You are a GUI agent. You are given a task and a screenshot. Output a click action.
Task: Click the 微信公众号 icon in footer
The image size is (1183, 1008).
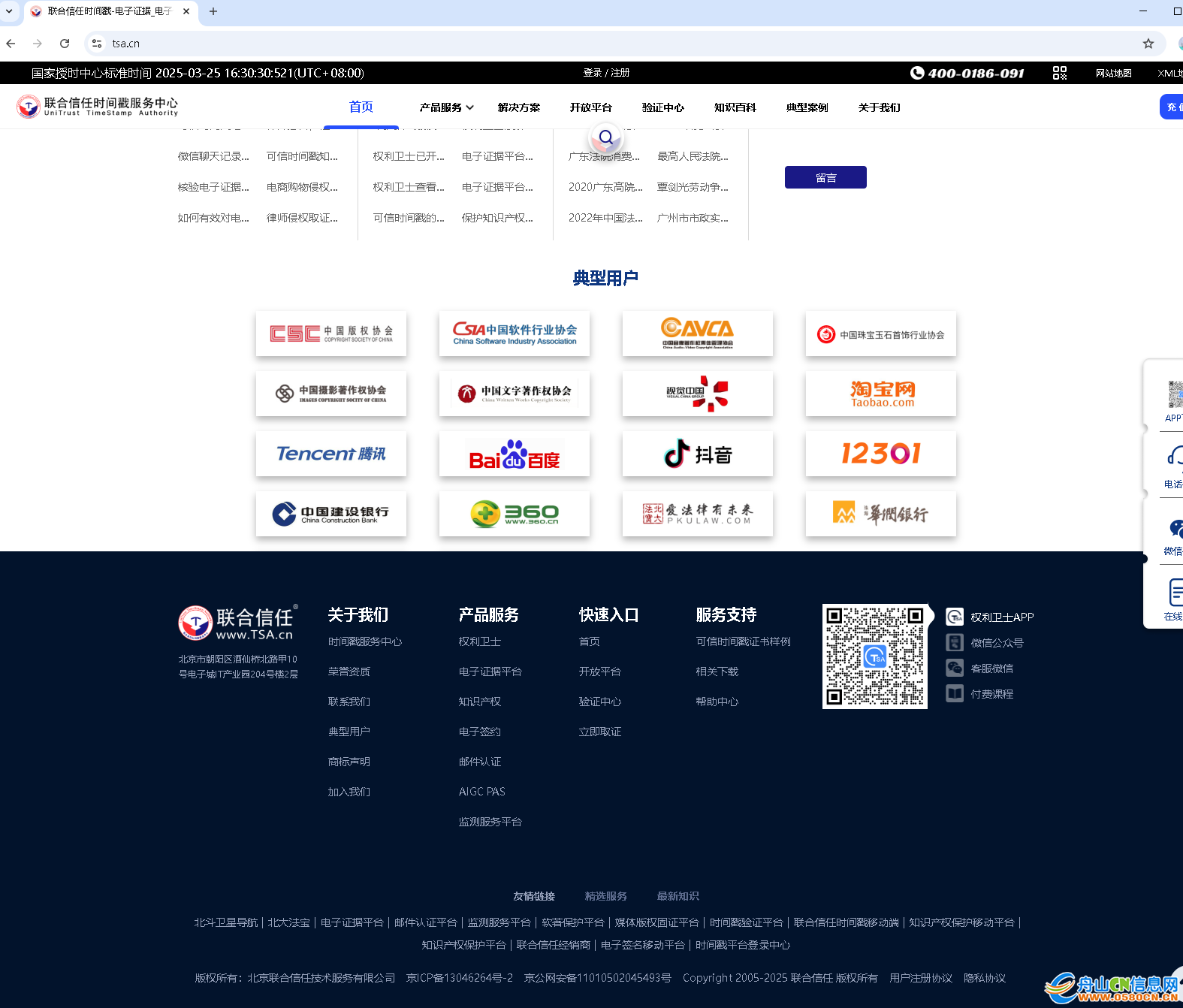point(955,642)
